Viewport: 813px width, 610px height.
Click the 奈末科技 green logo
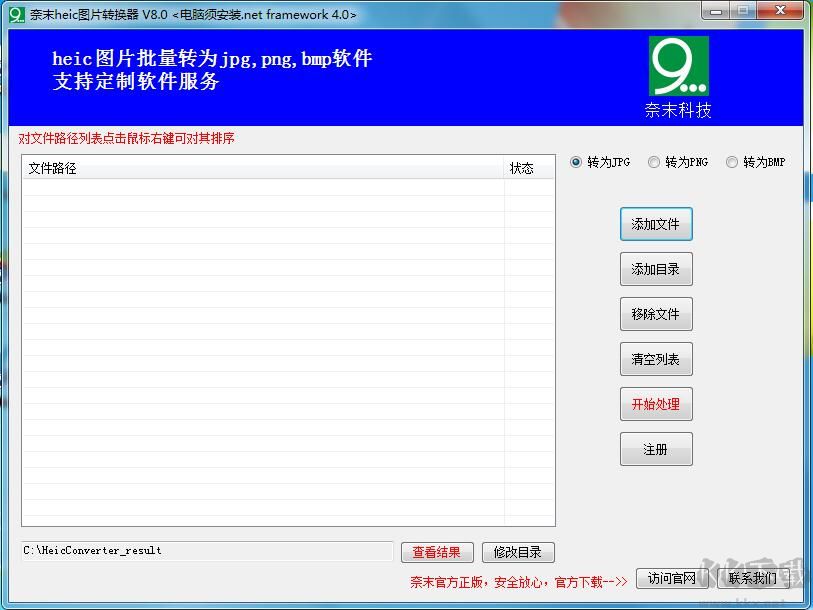(679, 66)
